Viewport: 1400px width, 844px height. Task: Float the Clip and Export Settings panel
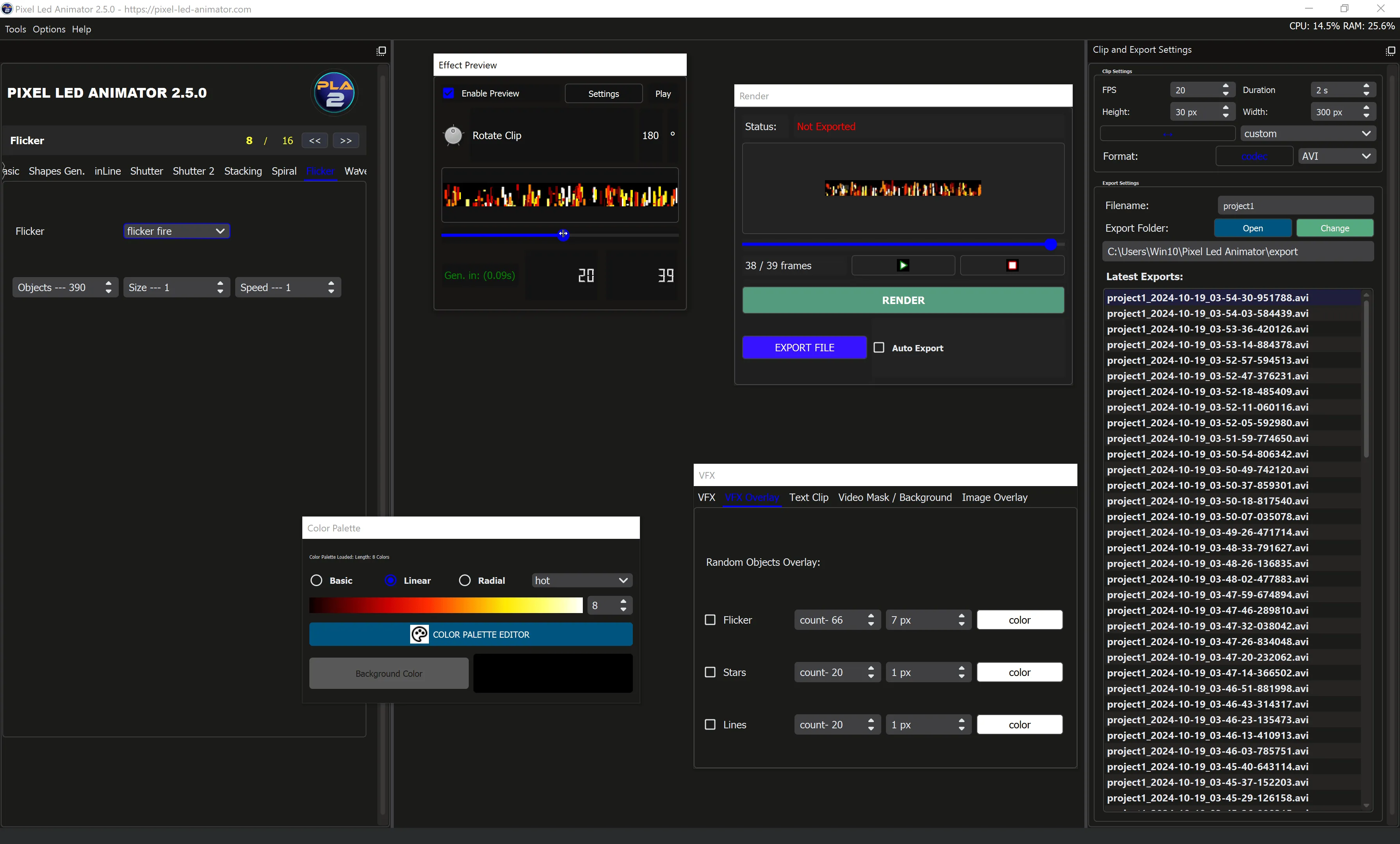pyautogui.click(x=1390, y=51)
